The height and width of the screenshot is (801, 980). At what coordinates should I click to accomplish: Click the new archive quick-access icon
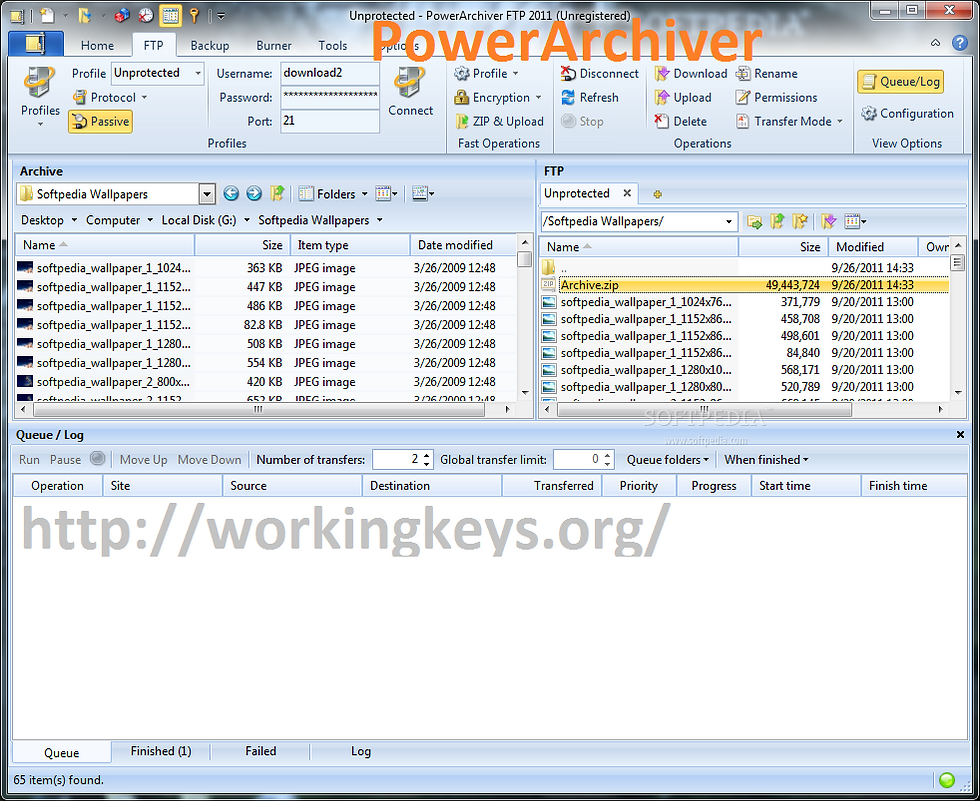[47, 15]
